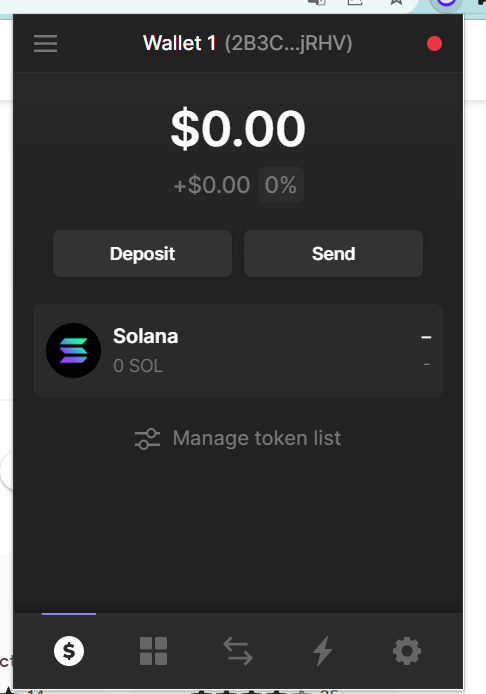
Task: Click the Solana logo icon
Action: click(x=73, y=351)
